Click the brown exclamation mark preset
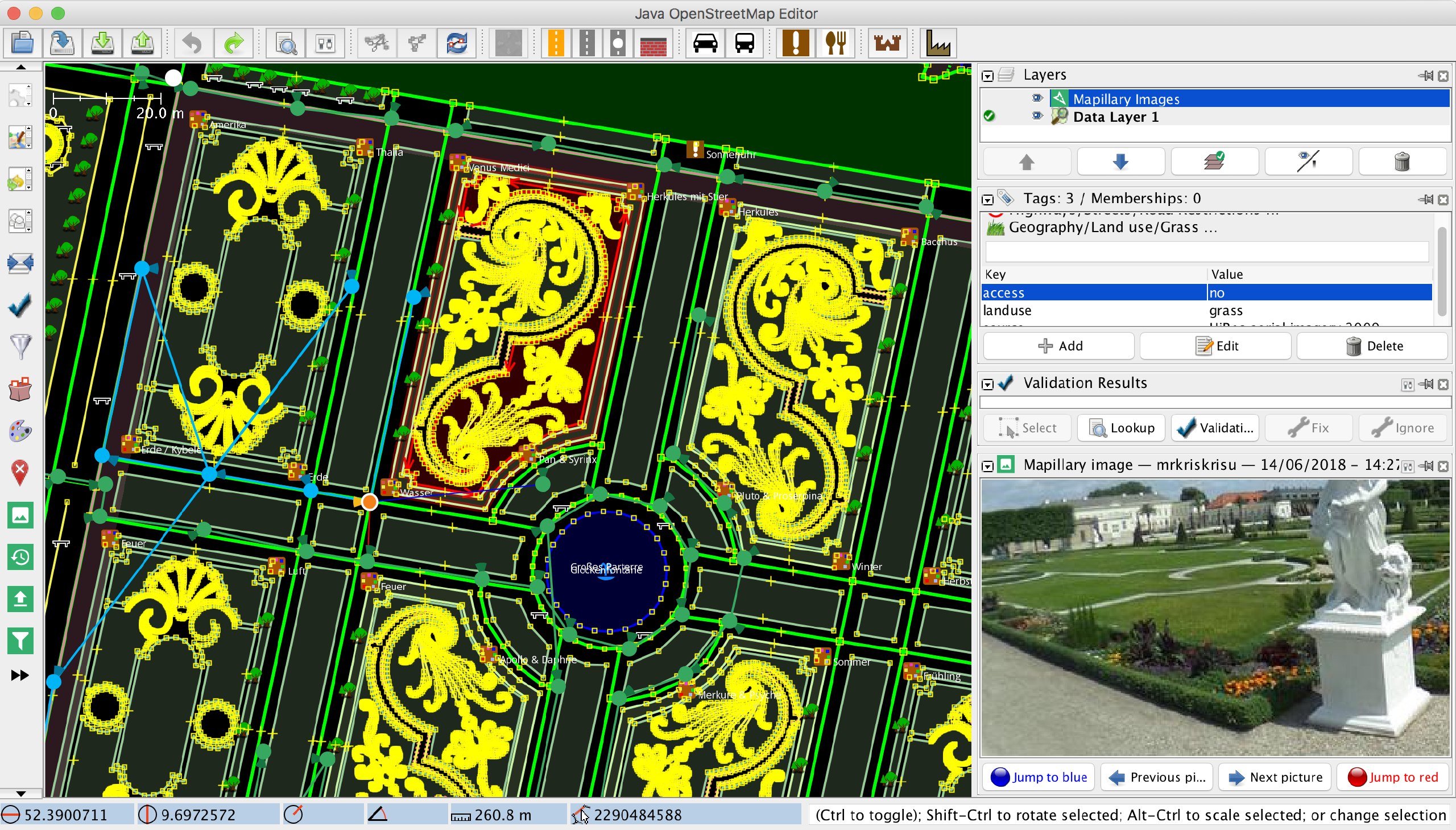This screenshot has width=1456, height=830. [796, 43]
